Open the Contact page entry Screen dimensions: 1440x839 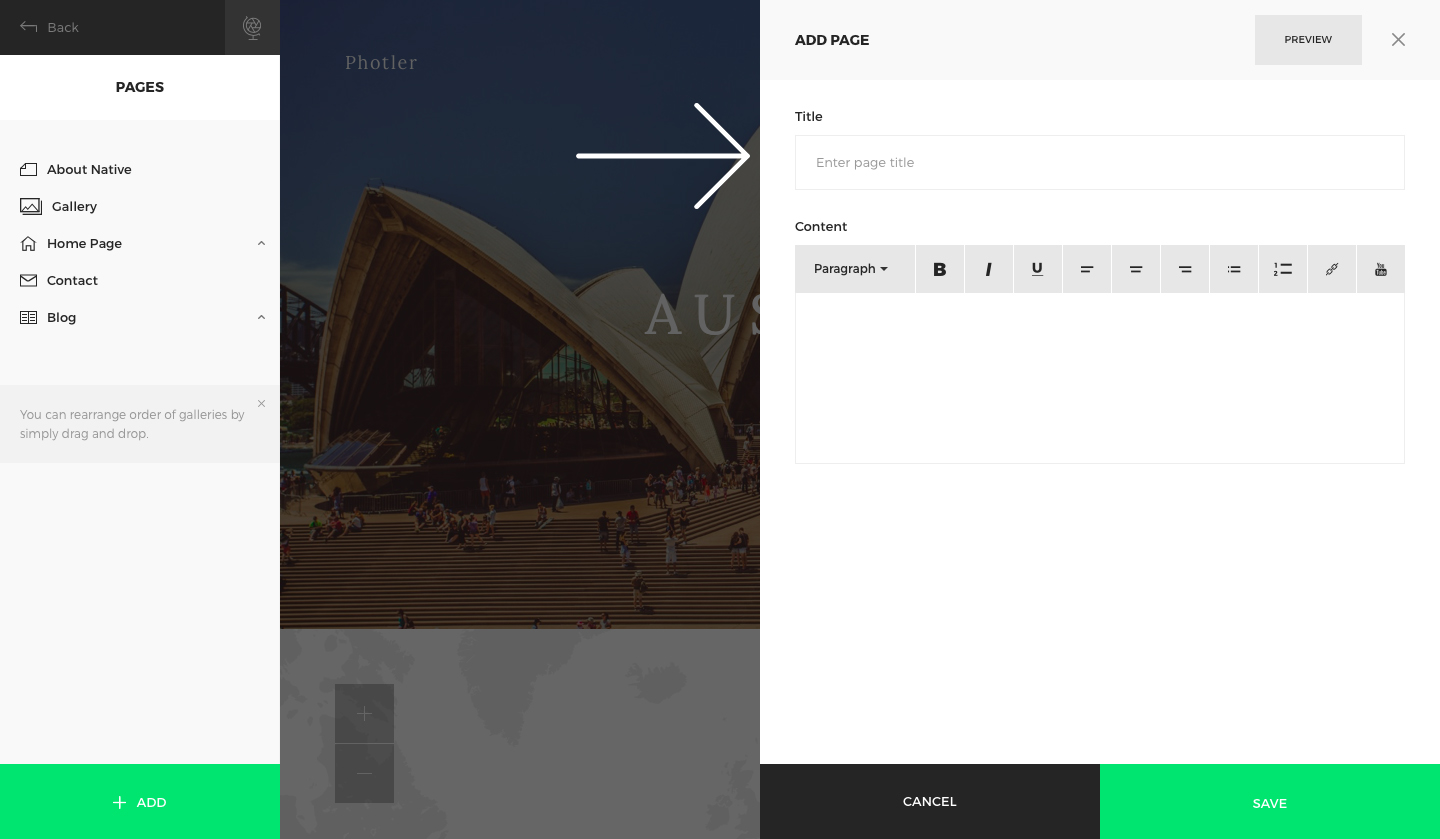(x=72, y=280)
